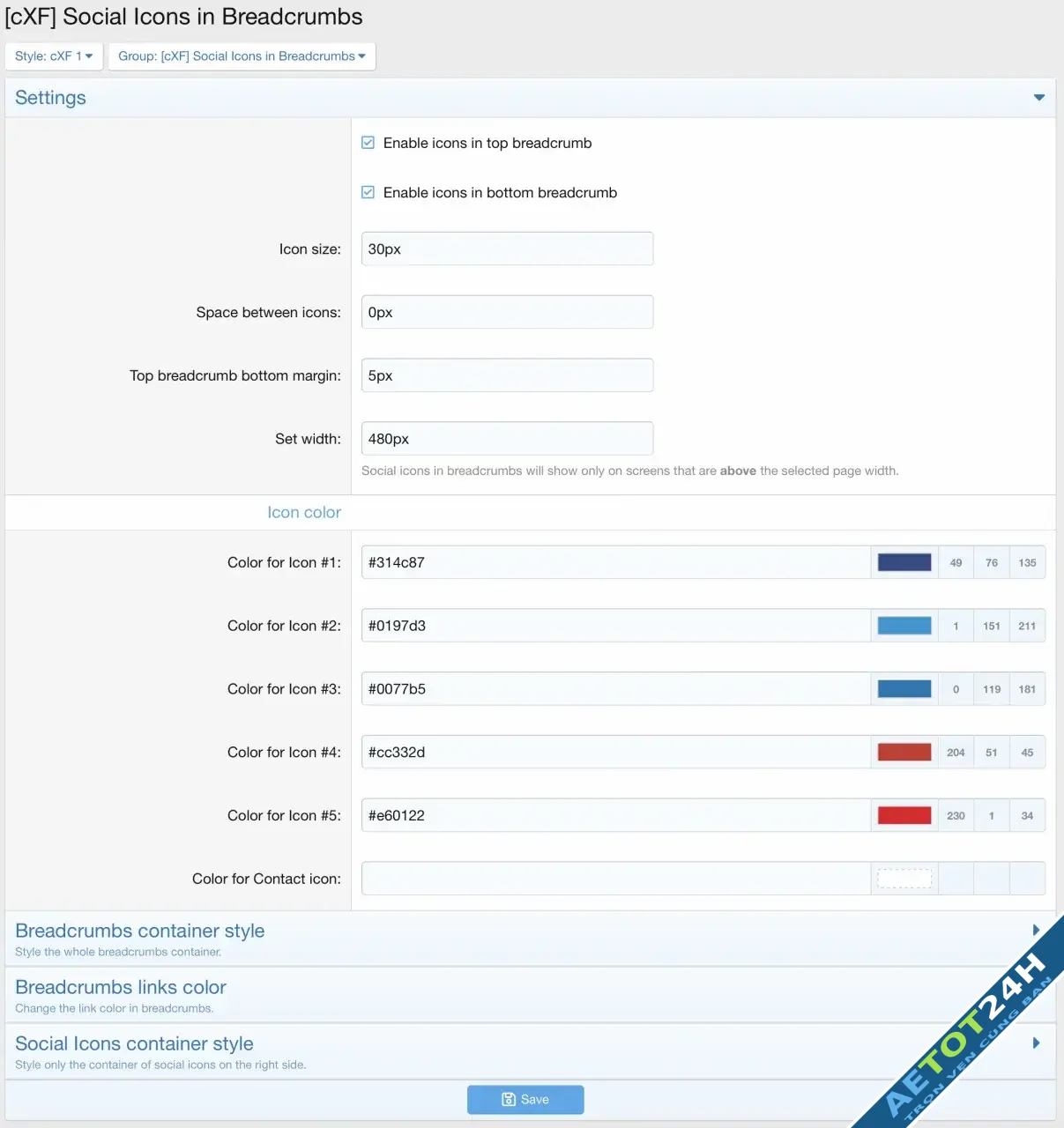Click the light blue Icon #2 swatch
Image resolution: width=1064 pixels, height=1128 pixels.
904,626
